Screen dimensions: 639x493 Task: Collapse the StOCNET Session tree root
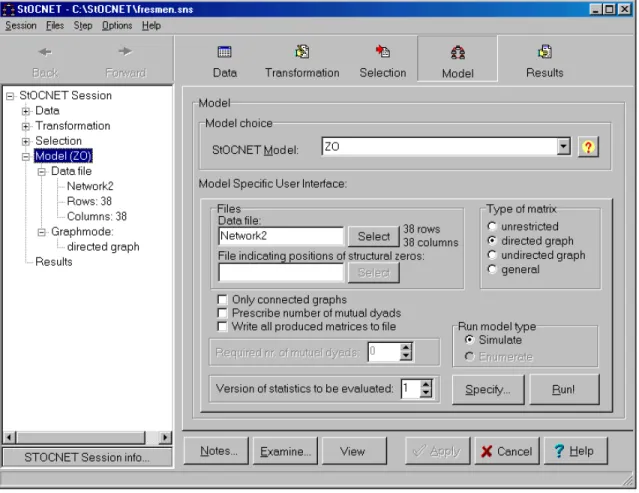pyautogui.click(x=10, y=96)
